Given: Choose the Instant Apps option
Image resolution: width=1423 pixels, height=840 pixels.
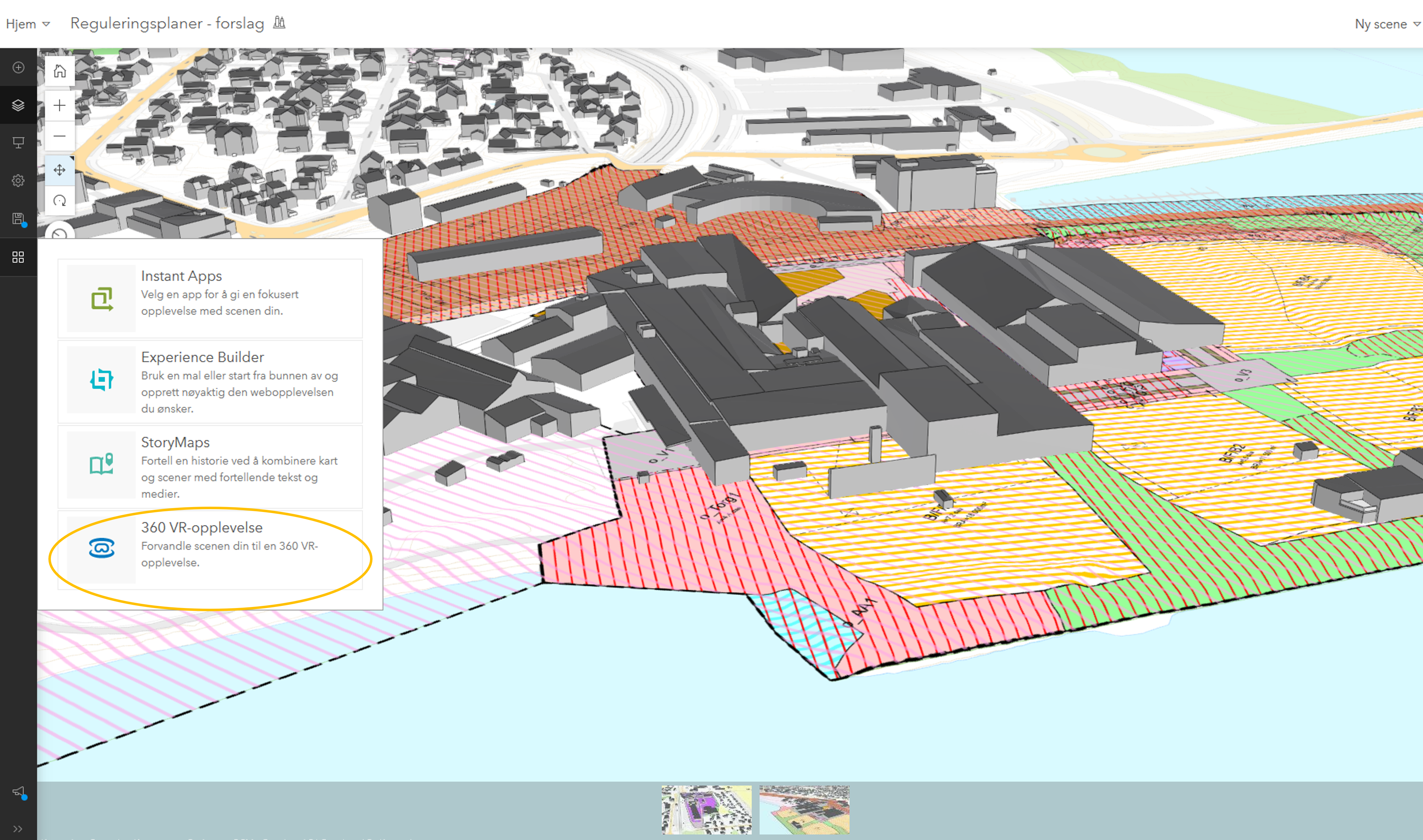Looking at the screenshot, I should point(210,298).
